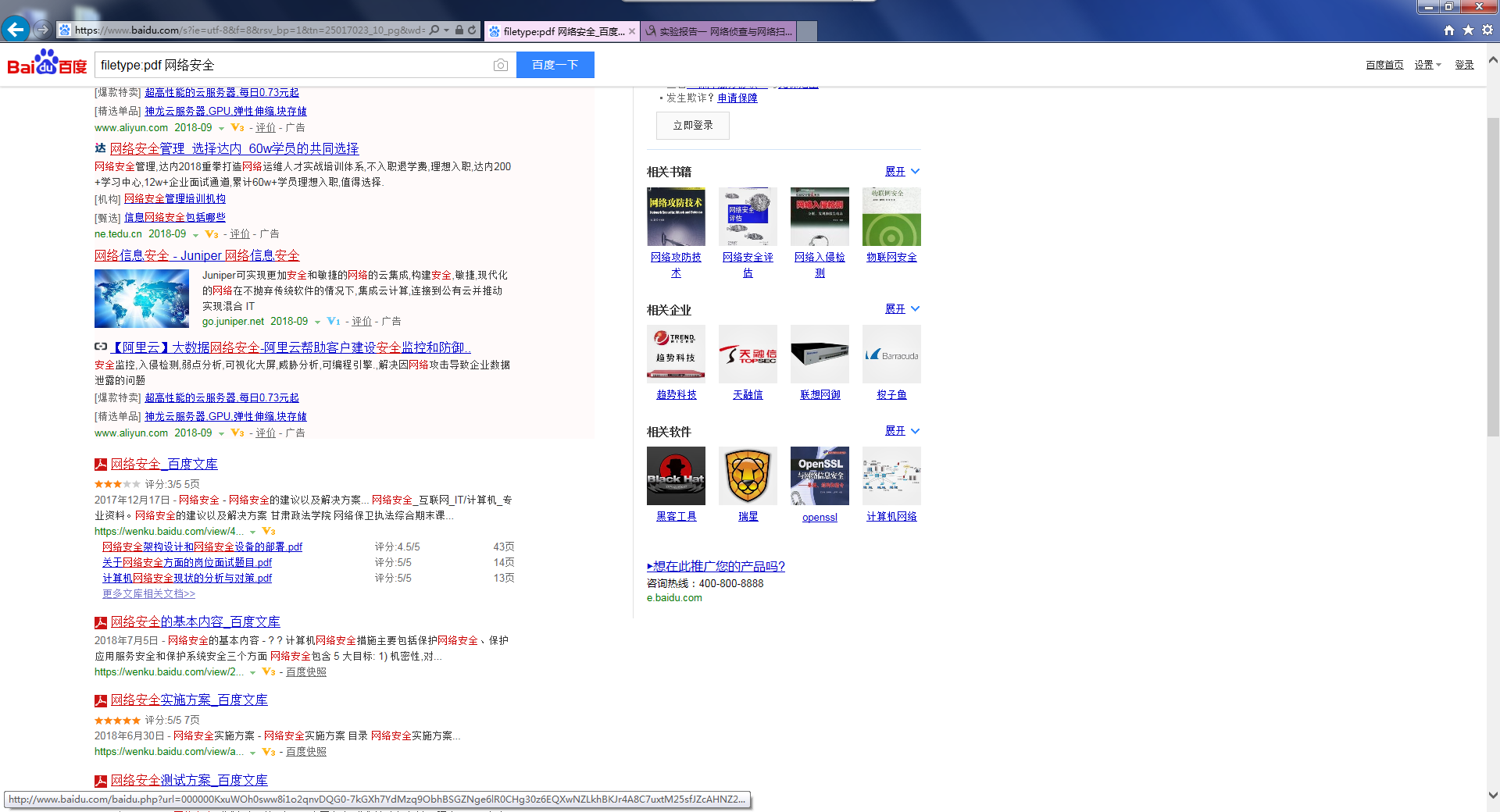
Task: Click the scrollbar down arrow
Action: (1493, 796)
